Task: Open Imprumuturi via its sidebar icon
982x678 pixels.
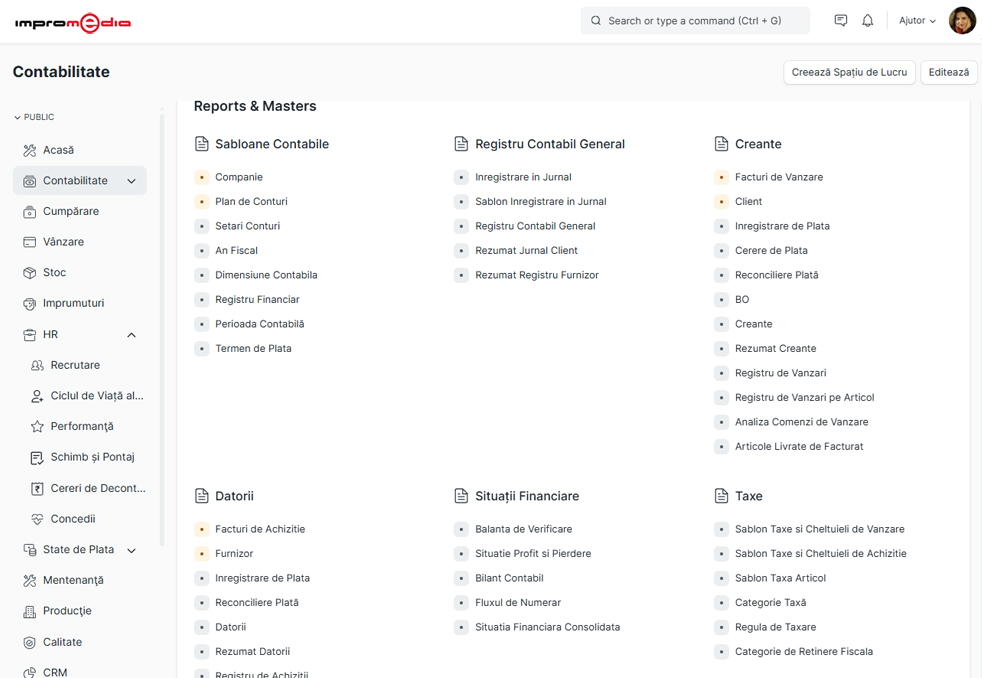Action: pyautogui.click(x=30, y=303)
